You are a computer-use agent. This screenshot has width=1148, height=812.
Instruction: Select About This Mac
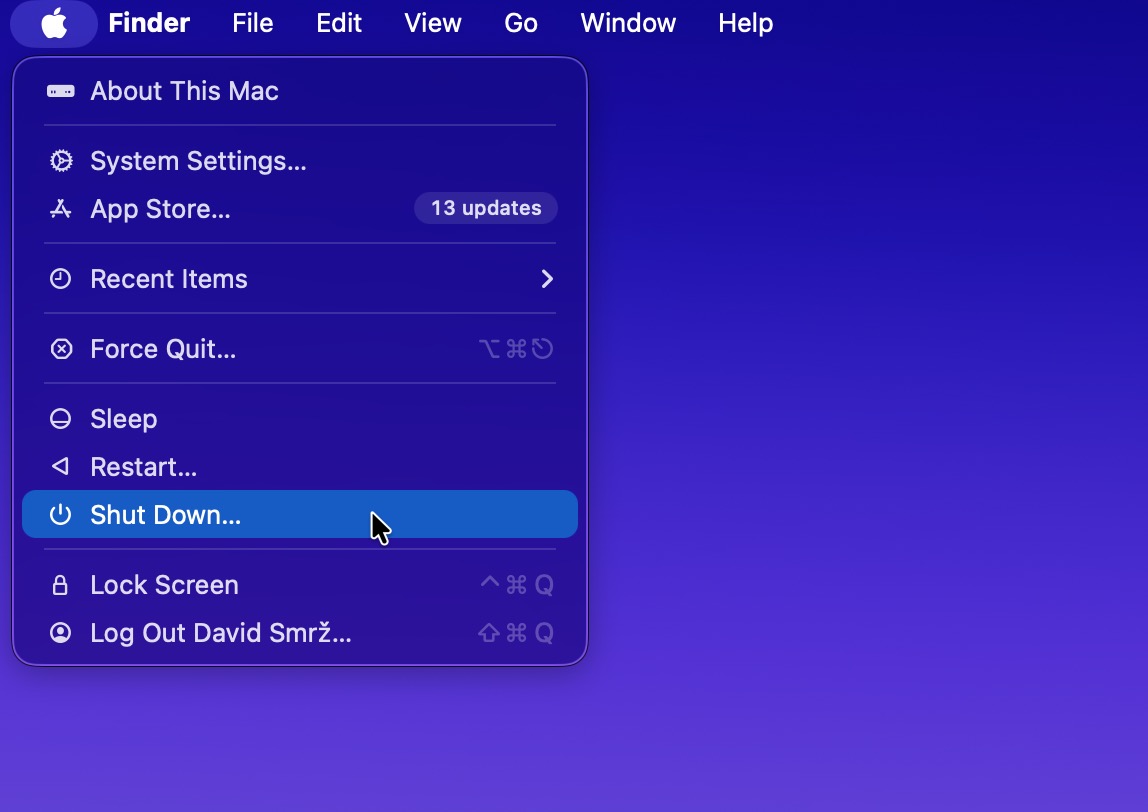tap(185, 91)
